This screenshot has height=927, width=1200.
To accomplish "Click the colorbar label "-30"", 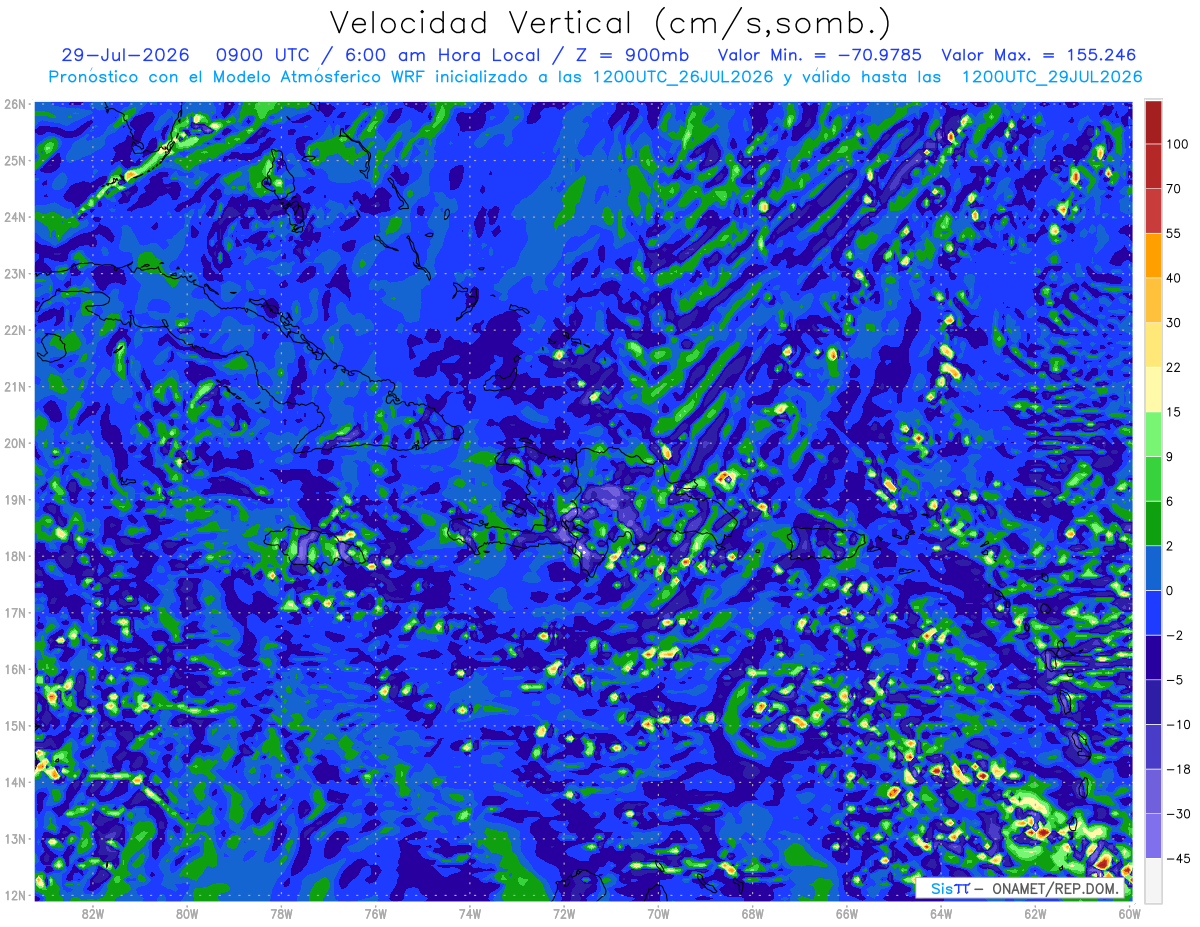I will coord(1178,813).
